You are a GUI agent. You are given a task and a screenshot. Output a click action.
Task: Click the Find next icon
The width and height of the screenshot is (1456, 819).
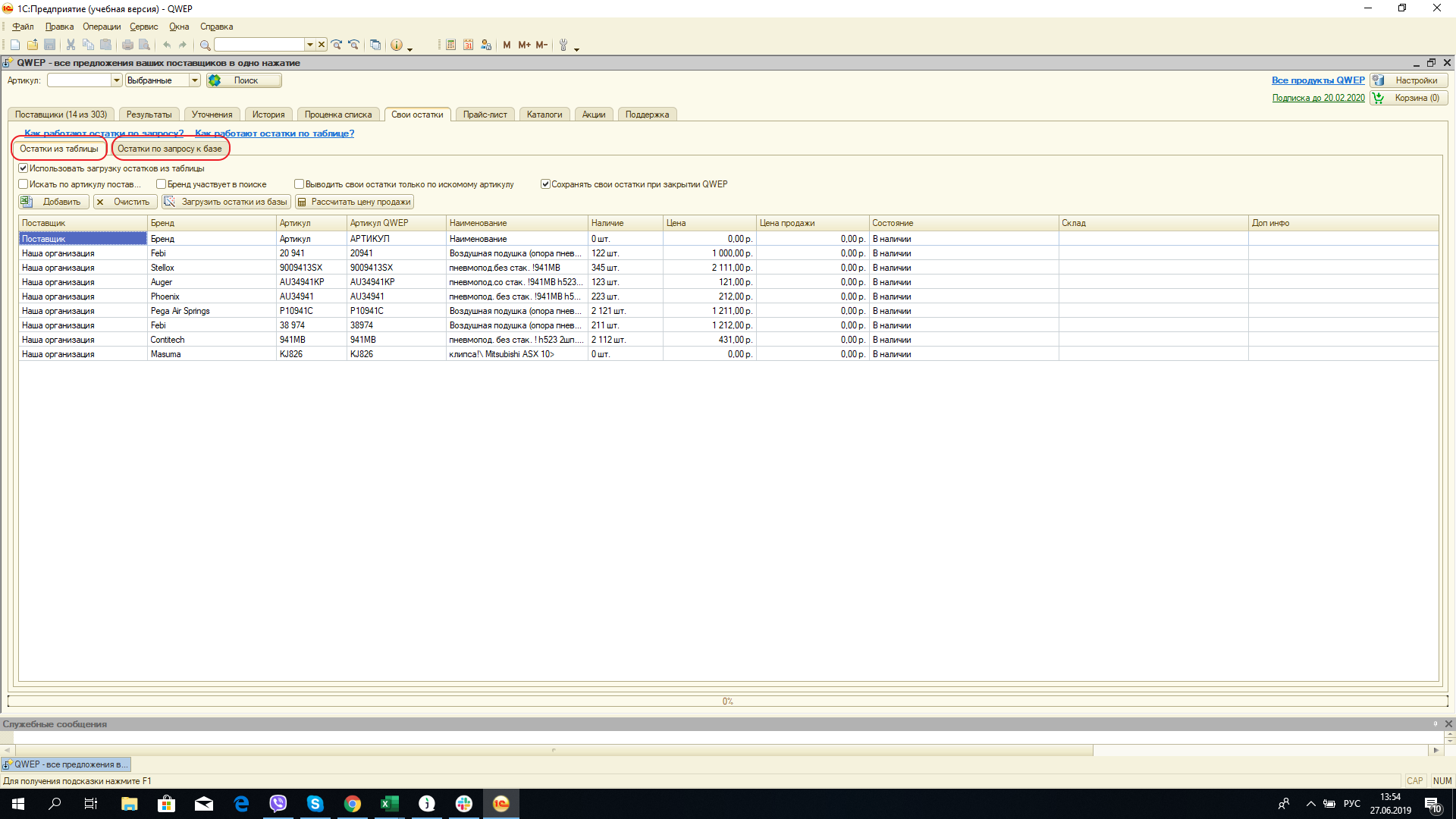pos(337,45)
